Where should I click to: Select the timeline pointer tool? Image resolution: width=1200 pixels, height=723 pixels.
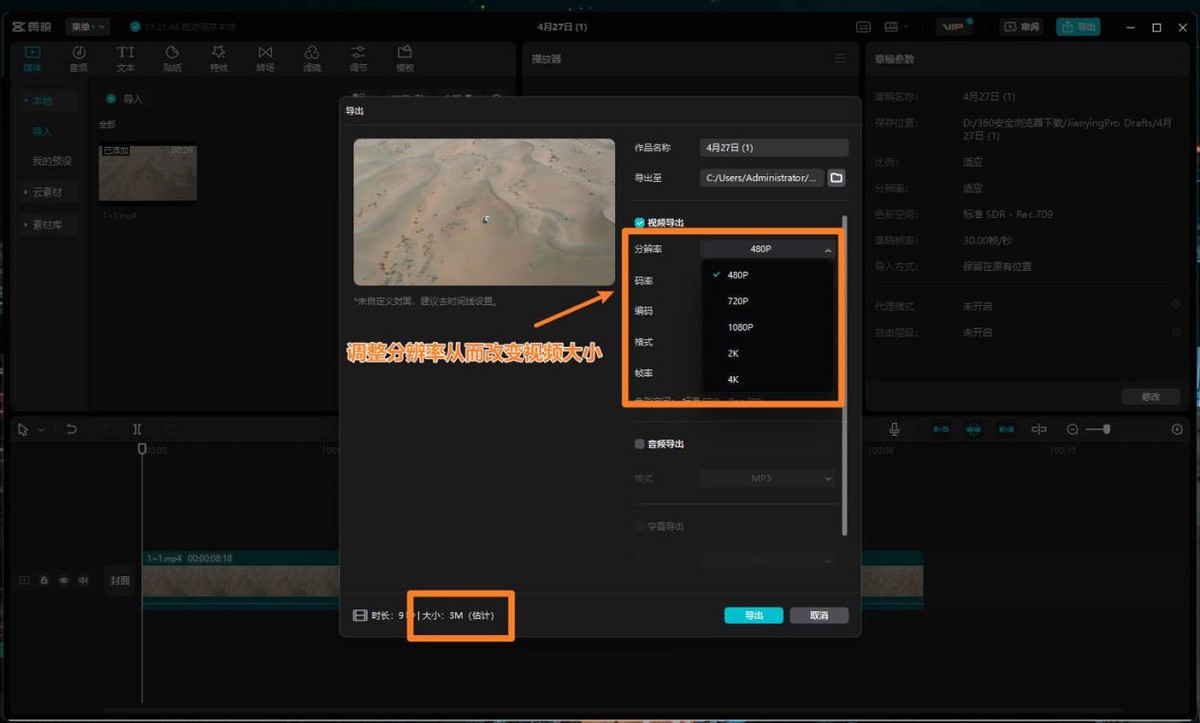(23, 429)
